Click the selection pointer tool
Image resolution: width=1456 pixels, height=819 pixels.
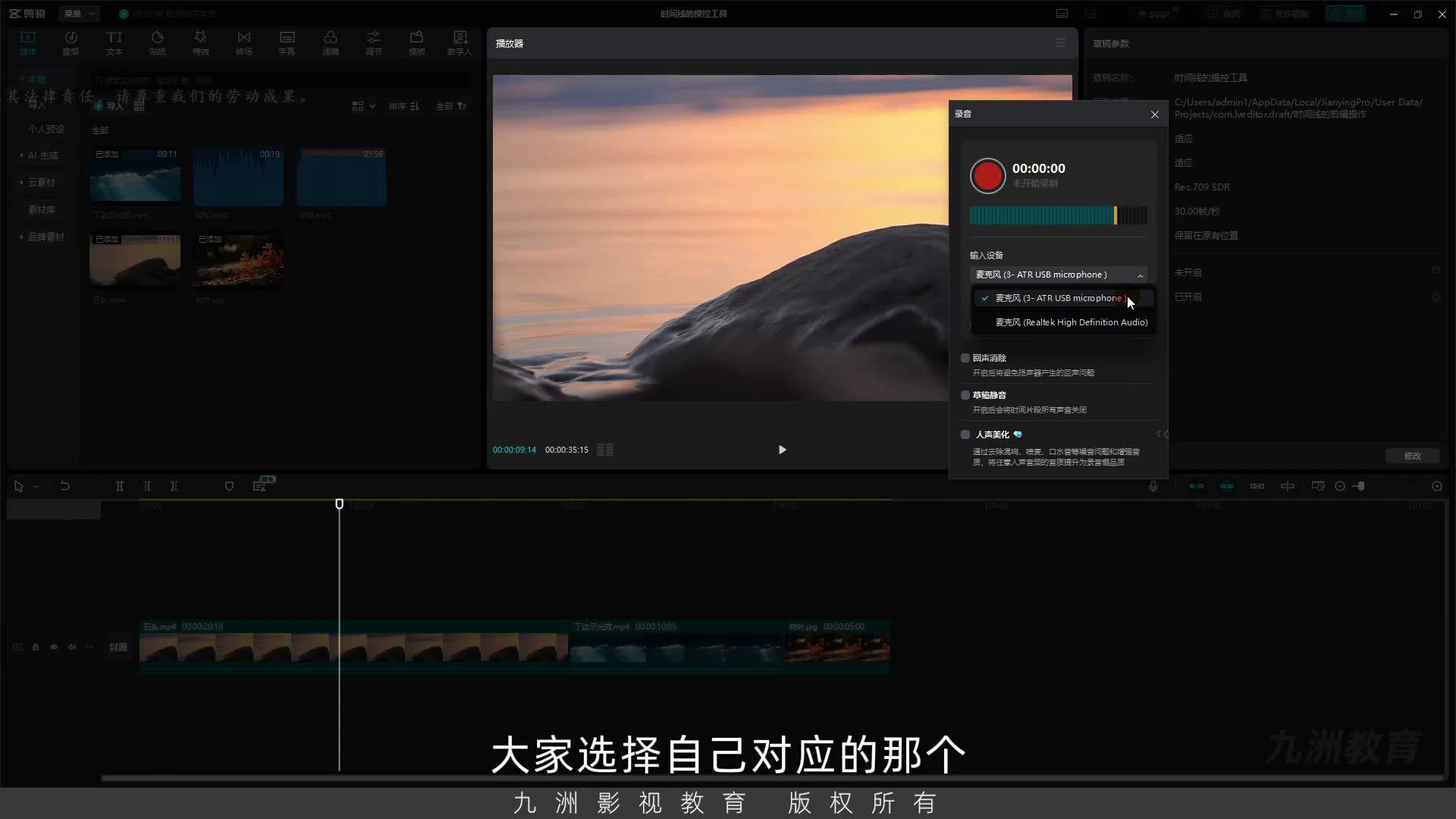pyautogui.click(x=19, y=487)
